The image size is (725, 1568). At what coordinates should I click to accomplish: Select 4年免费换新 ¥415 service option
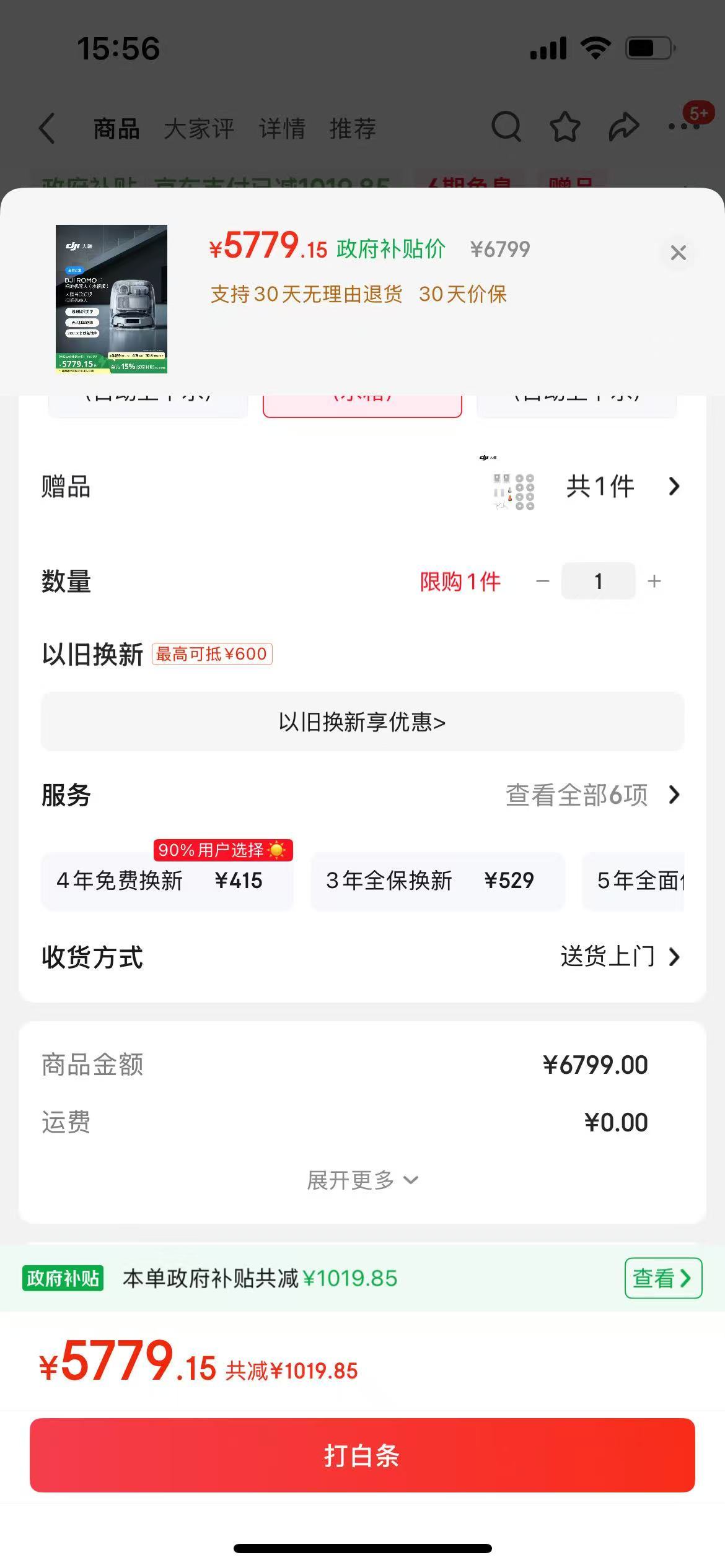point(167,881)
